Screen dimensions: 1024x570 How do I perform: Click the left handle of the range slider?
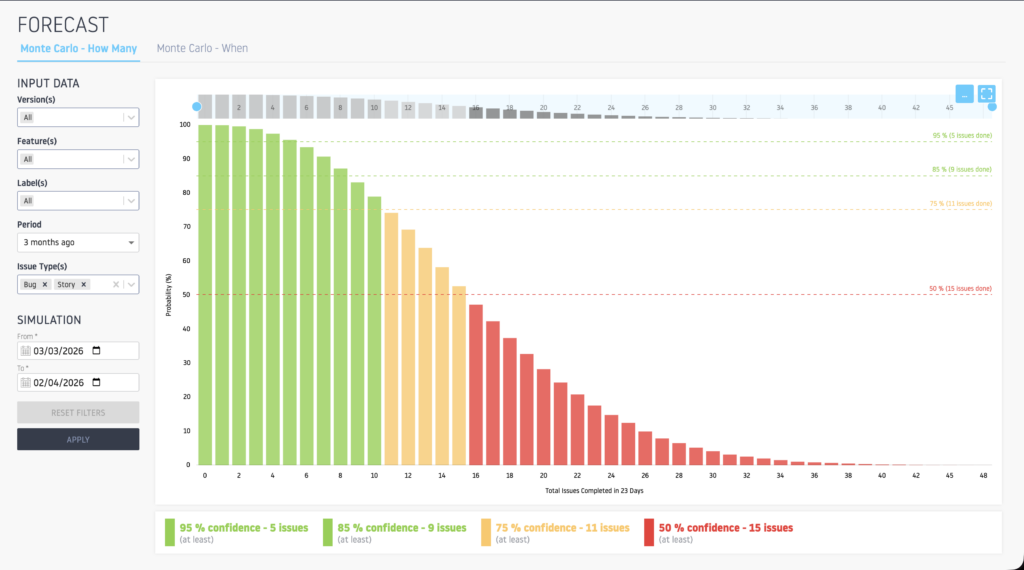pyautogui.click(x=197, y=106)
